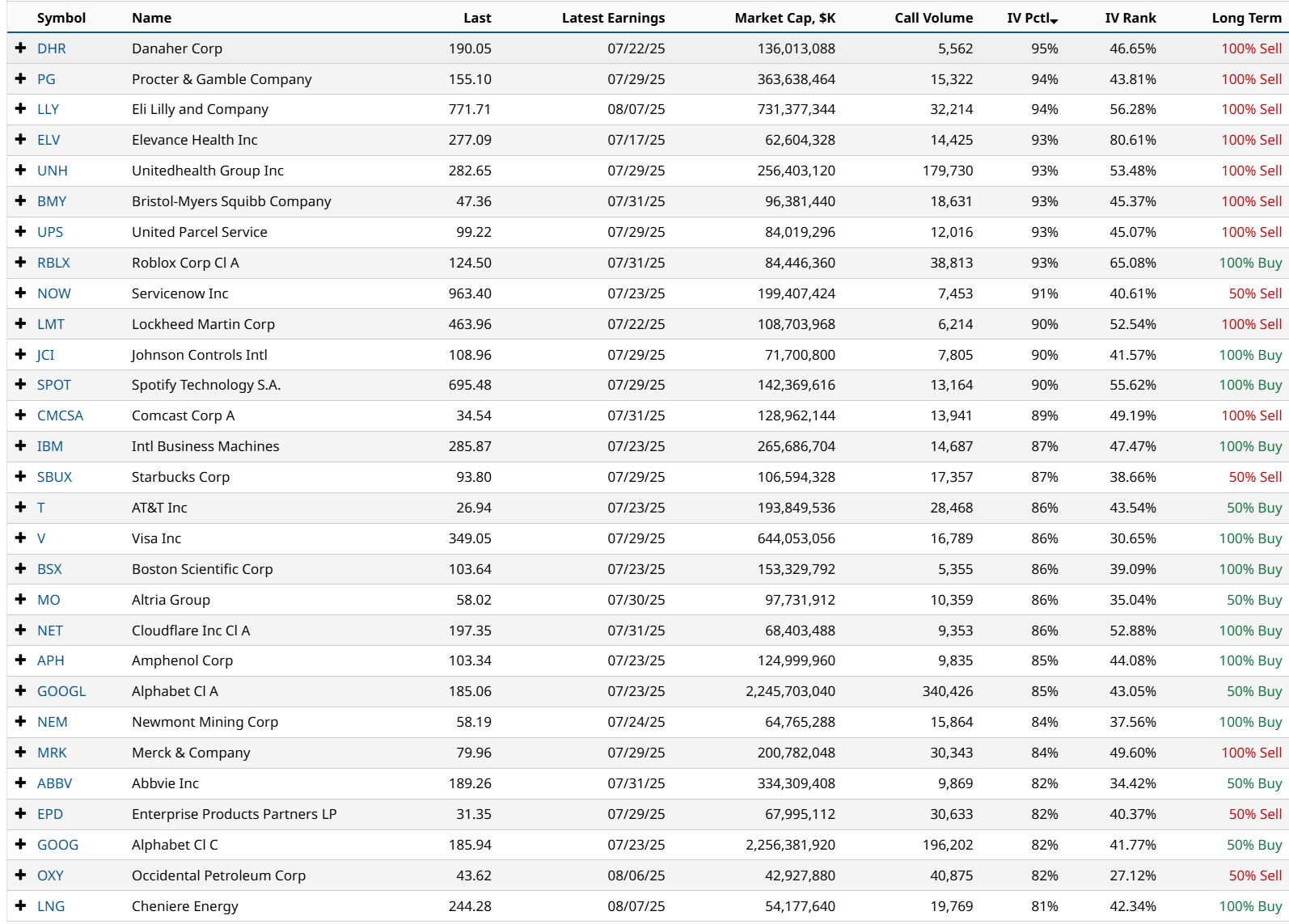The width and height of the screenshot is (1289, 924).
Task: Sort by Latest Earnings column header
Action: coord(613,18)
